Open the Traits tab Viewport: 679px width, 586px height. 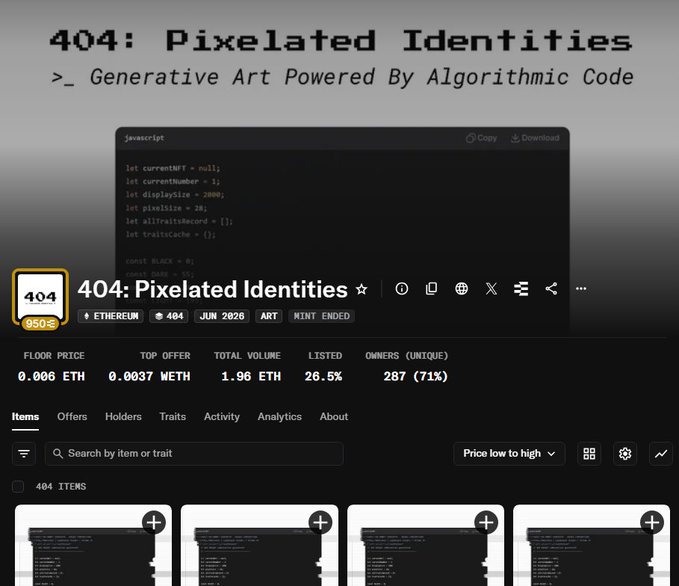(172, 417)
